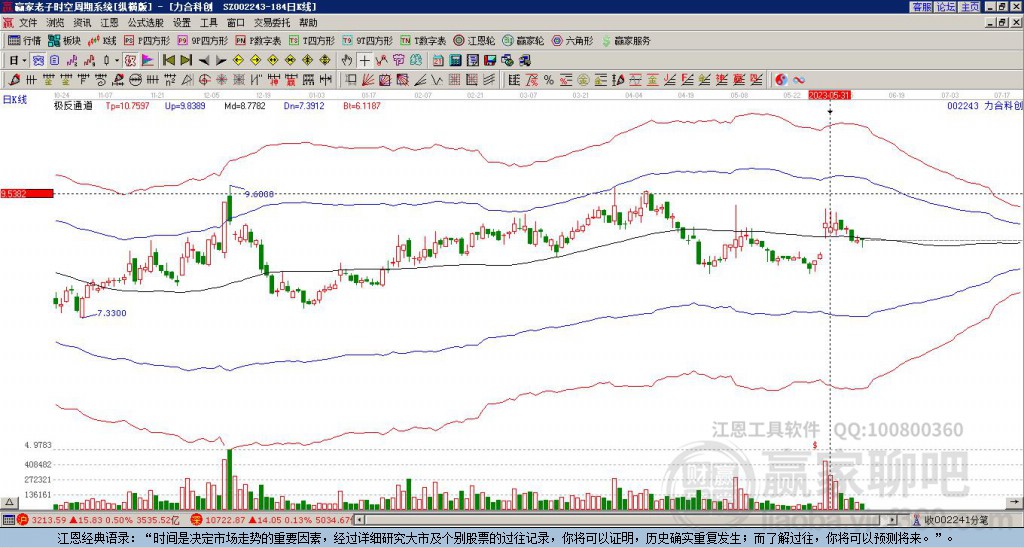
Task: Open the T四方形 tool
Action: (312, 40)
